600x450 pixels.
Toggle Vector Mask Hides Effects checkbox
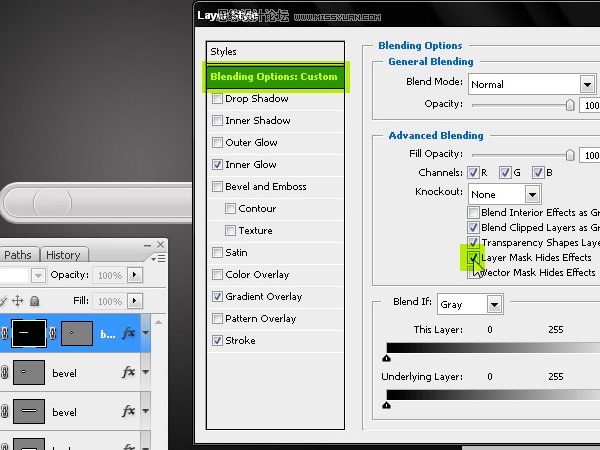473,272
